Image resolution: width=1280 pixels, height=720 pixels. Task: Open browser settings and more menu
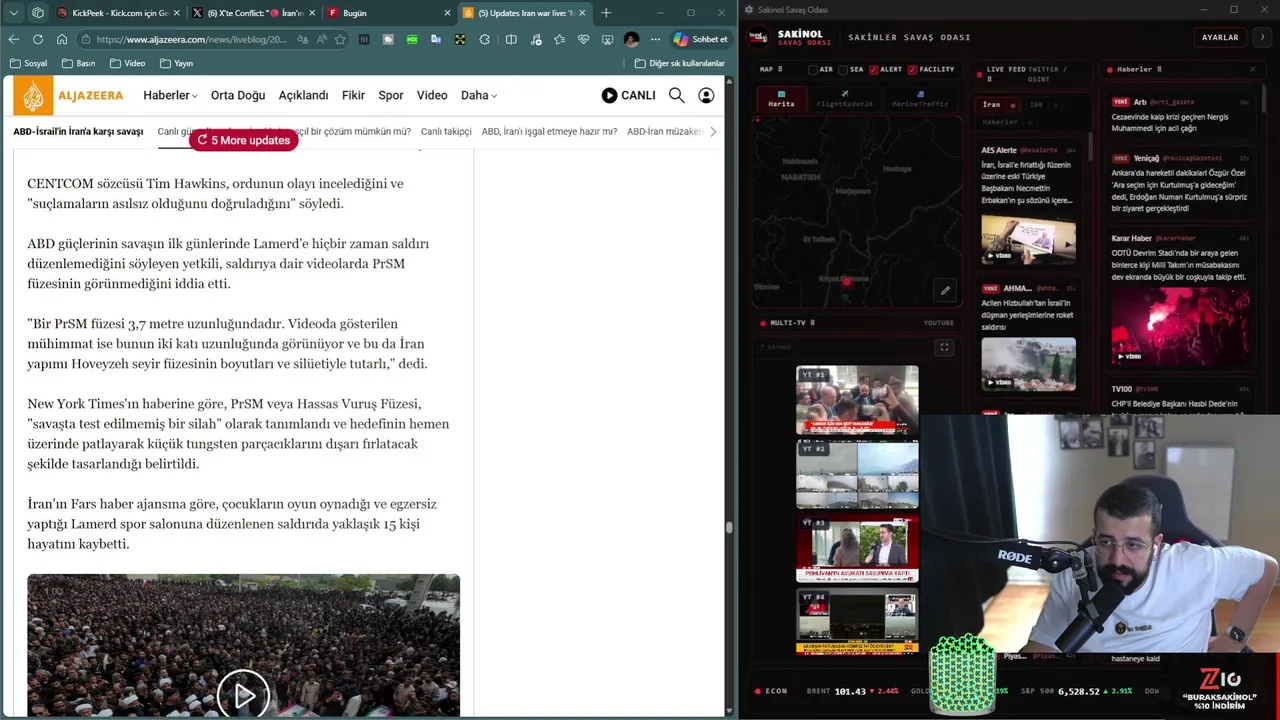pos(655,39)
